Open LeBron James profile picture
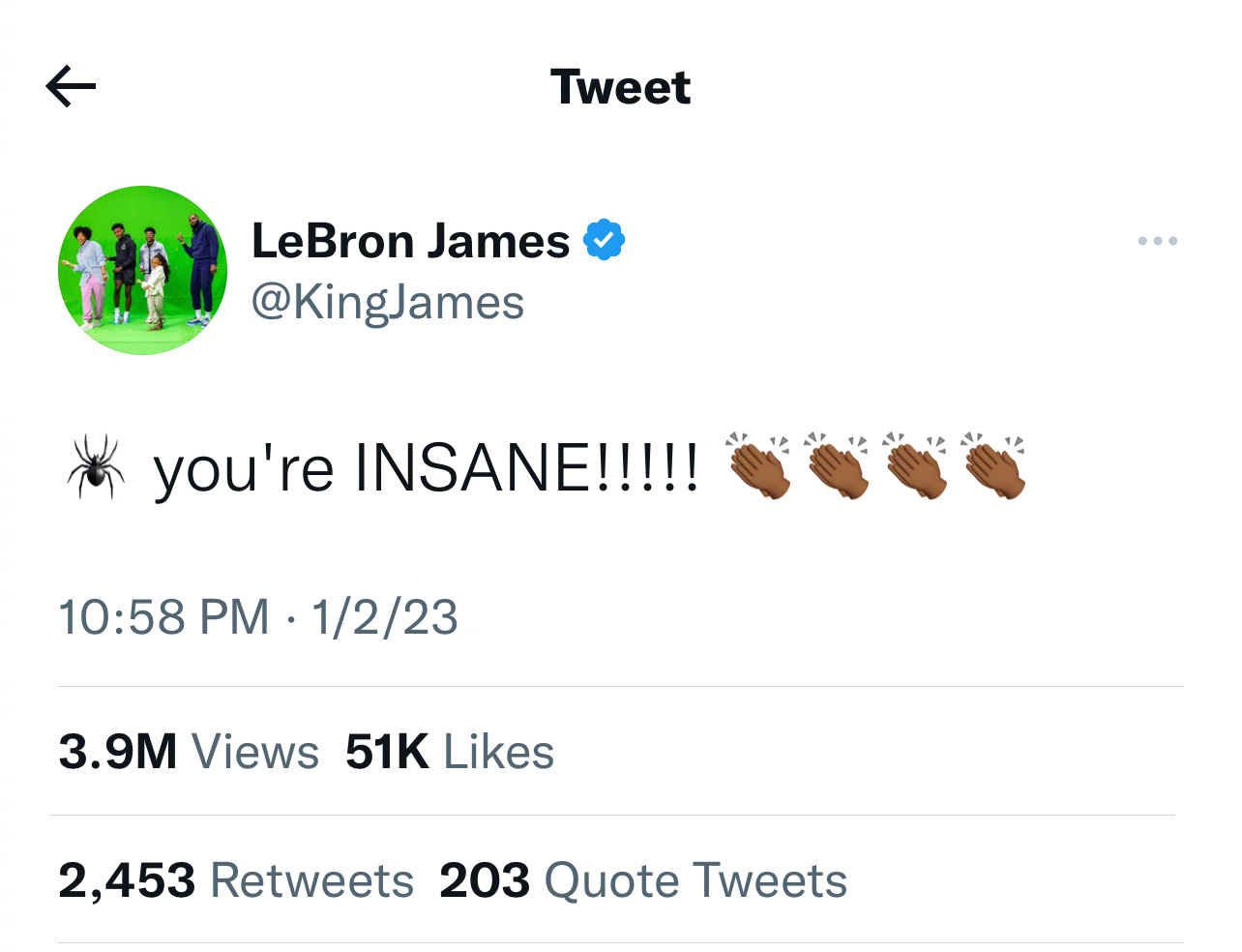The width and height of the screenshot is (1242, 952). pos(143,270)
